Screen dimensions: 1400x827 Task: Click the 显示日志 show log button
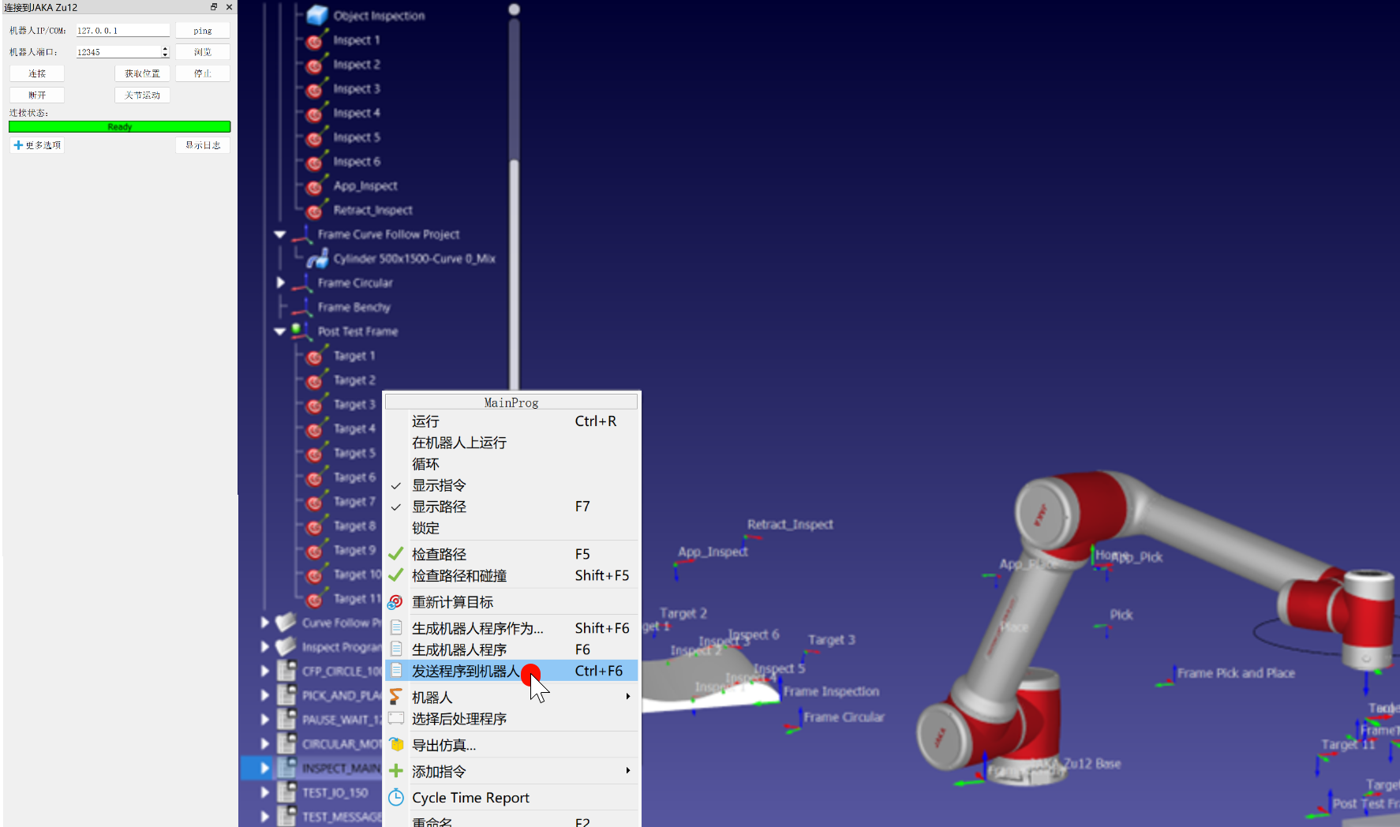pos(203,144)
